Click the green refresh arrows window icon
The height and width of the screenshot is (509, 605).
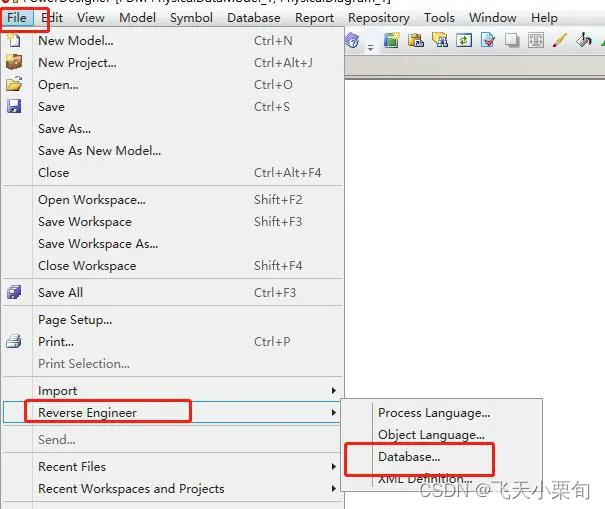464,40
